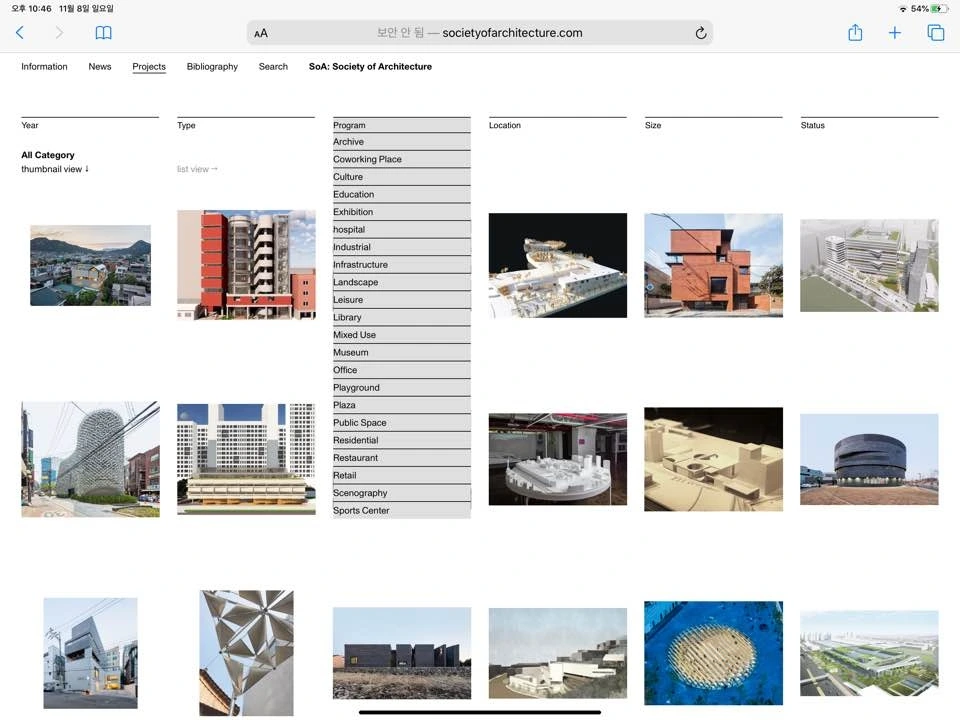Open the Projects menu item
The height and width of the screenshot is (720, 960).
[149, 66]
